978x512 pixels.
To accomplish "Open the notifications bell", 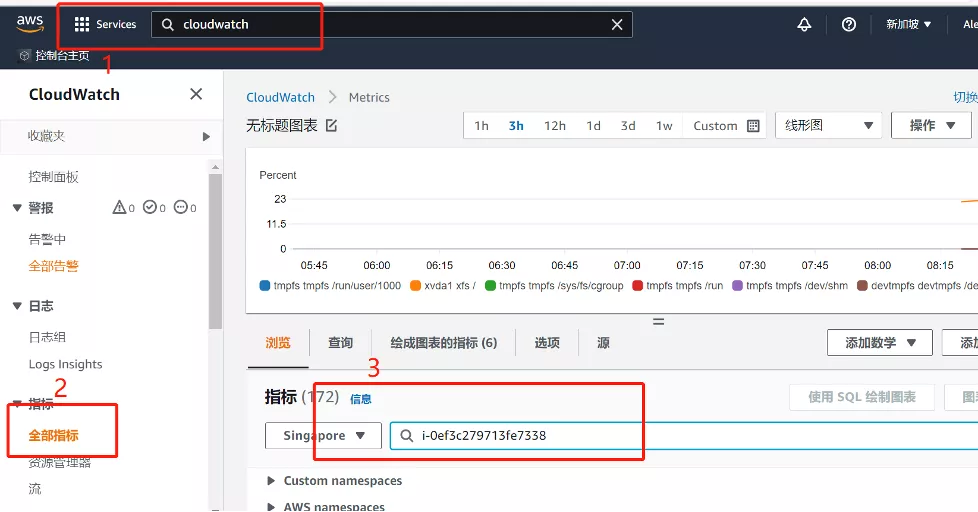I will (x=804, y=24).
